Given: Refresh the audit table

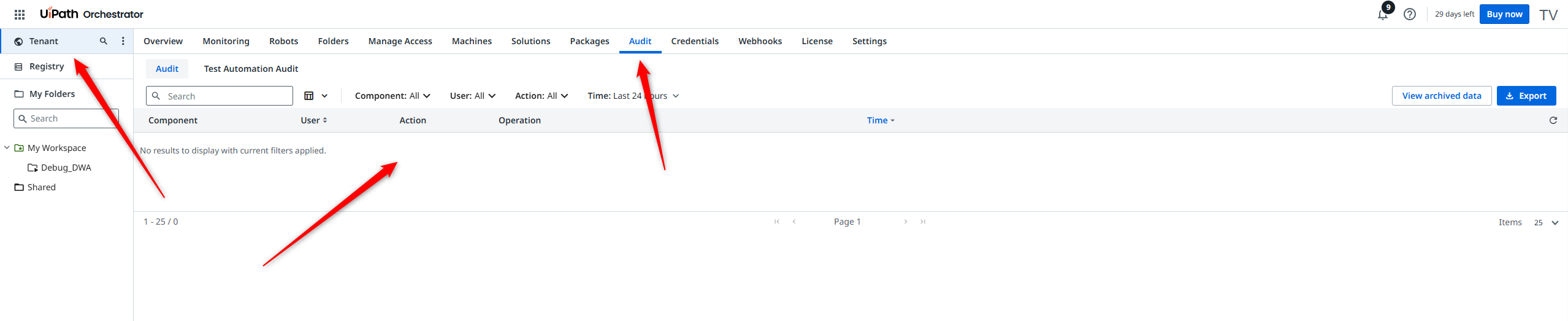Looking at the screenshot, I should pos(1553,120).
